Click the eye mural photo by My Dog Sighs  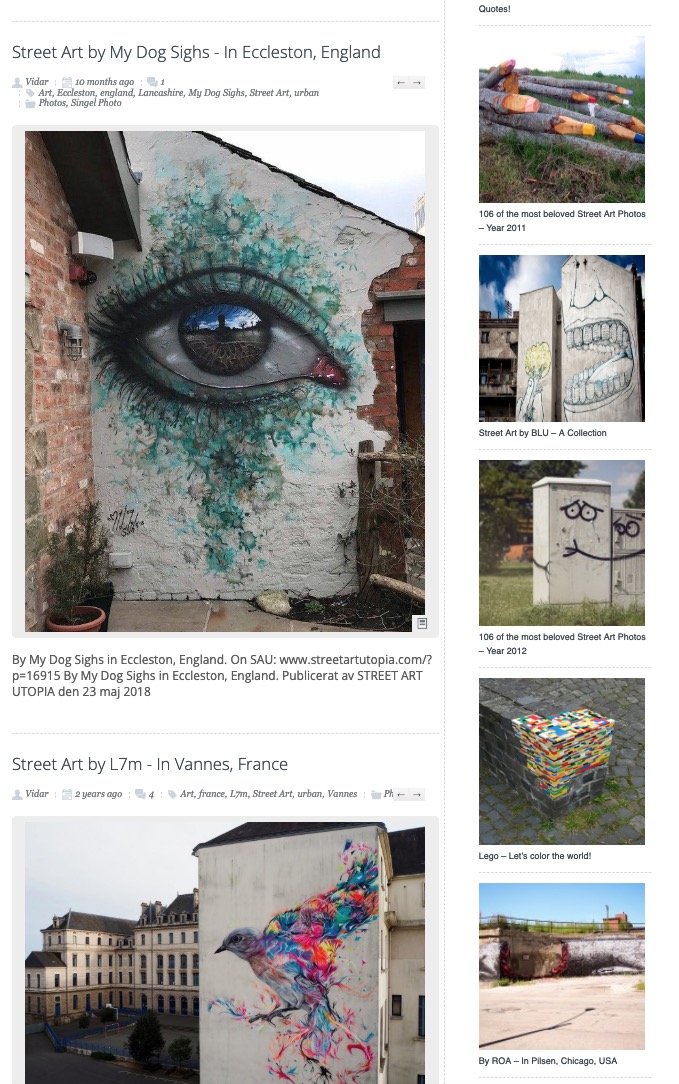pos(225,381)
